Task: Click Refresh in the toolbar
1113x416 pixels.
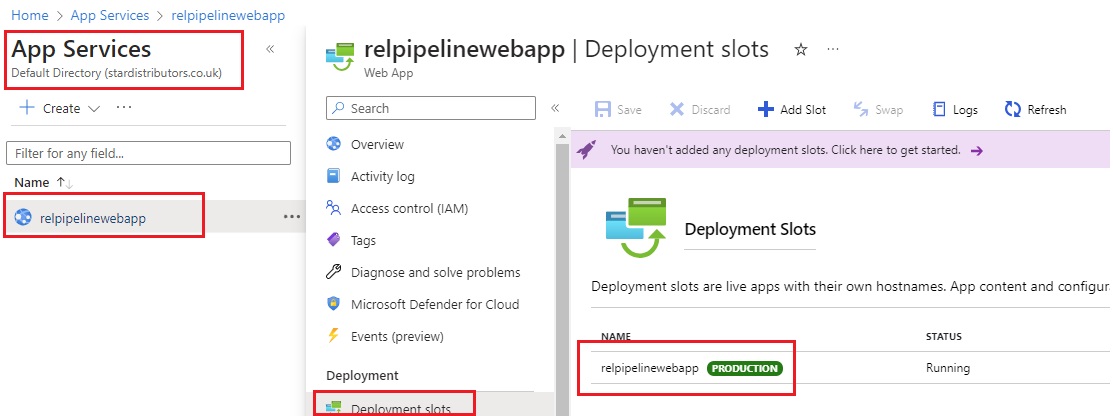Action: click(1036, 109)
